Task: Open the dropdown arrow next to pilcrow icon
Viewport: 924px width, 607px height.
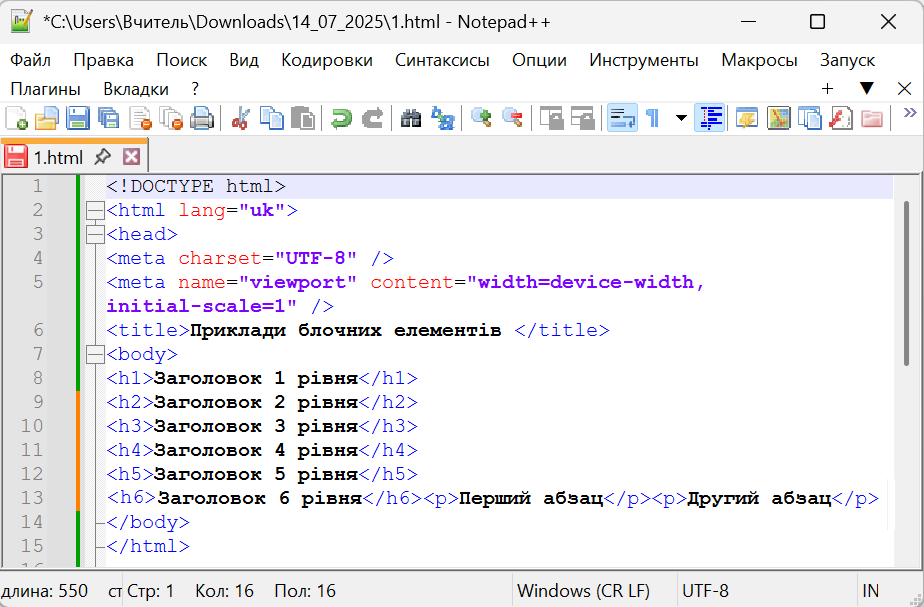Action: point(681,119)
